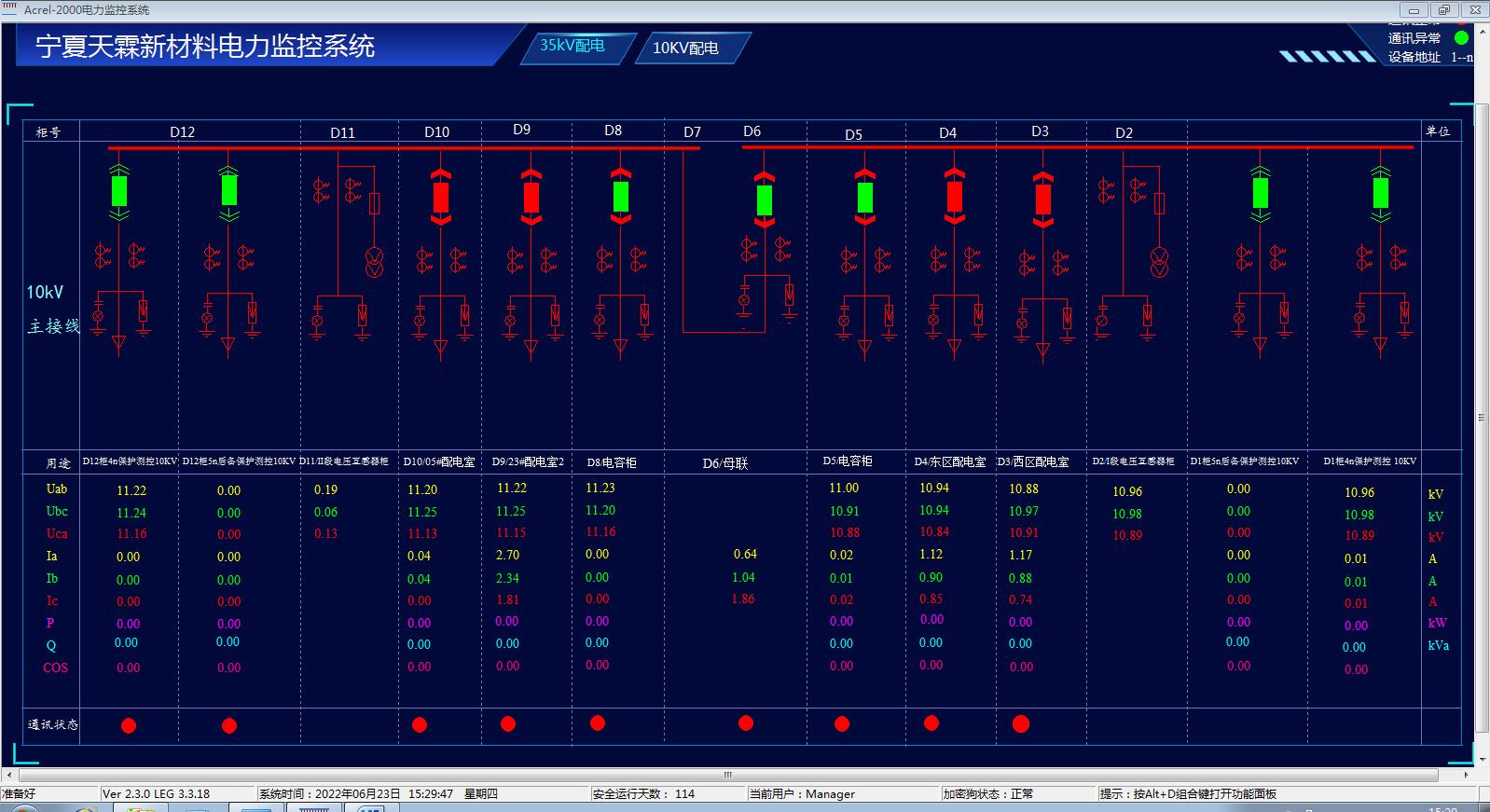Screen dimensions: 1490x812
Task: Select the red D3 西区配电室 breaker
Action: click(x=1042, y=200)
